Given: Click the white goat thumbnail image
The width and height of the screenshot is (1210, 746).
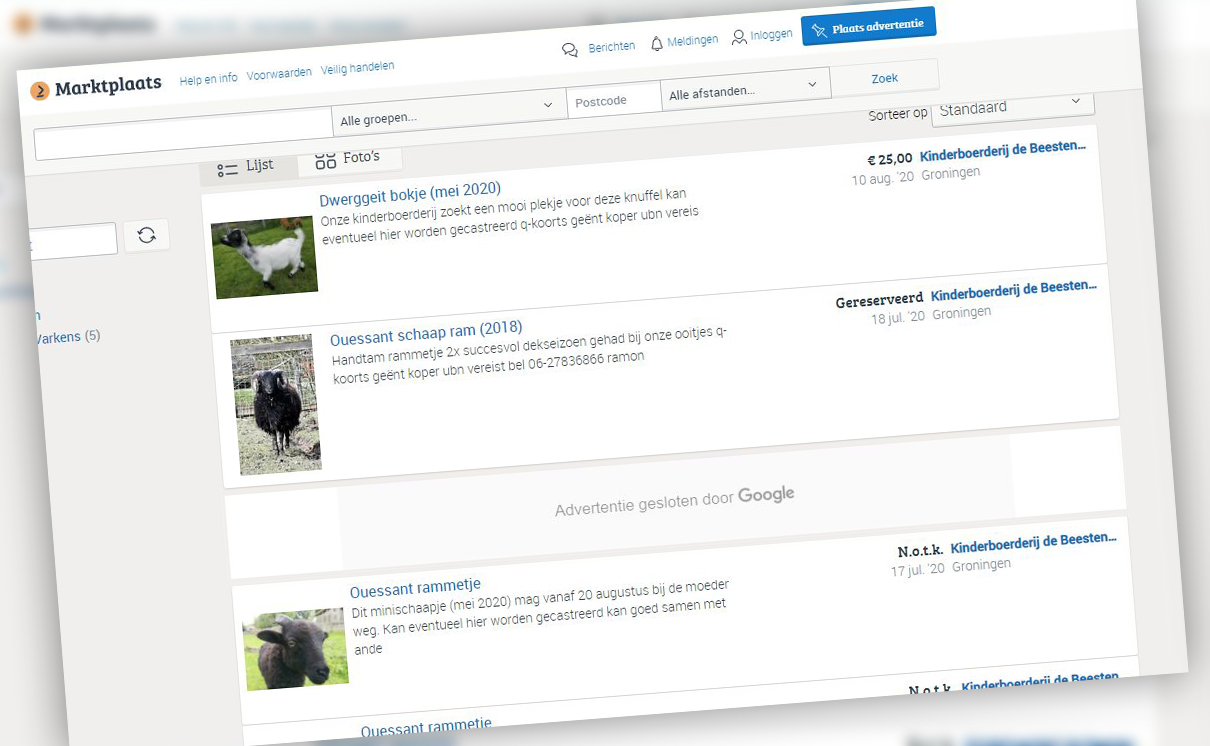Looking at the screenshot, I should [264, 258].
